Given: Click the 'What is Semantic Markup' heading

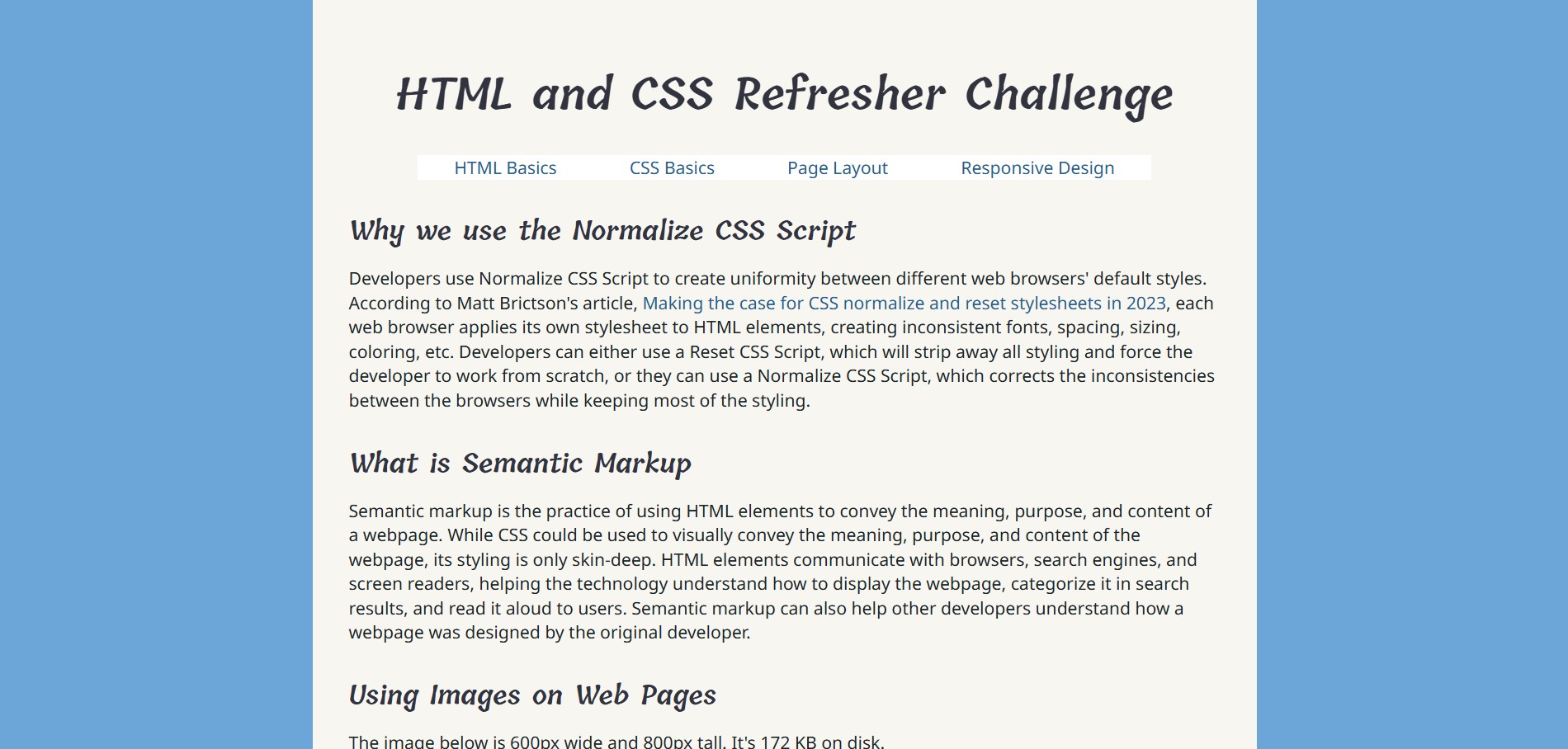Looking at the screenshot, I should tap(520, 463).
